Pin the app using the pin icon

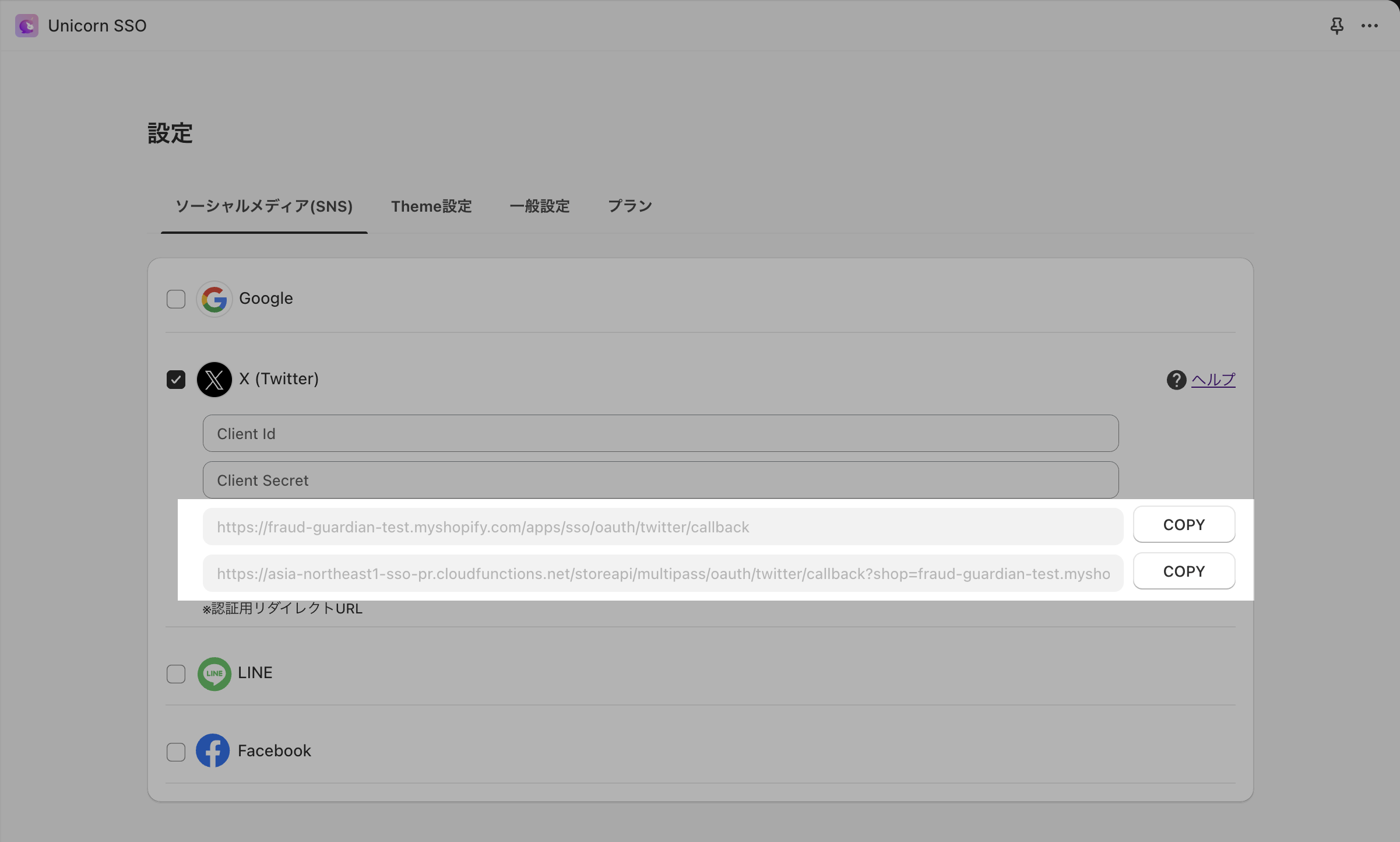click(x=1336, y=26)
